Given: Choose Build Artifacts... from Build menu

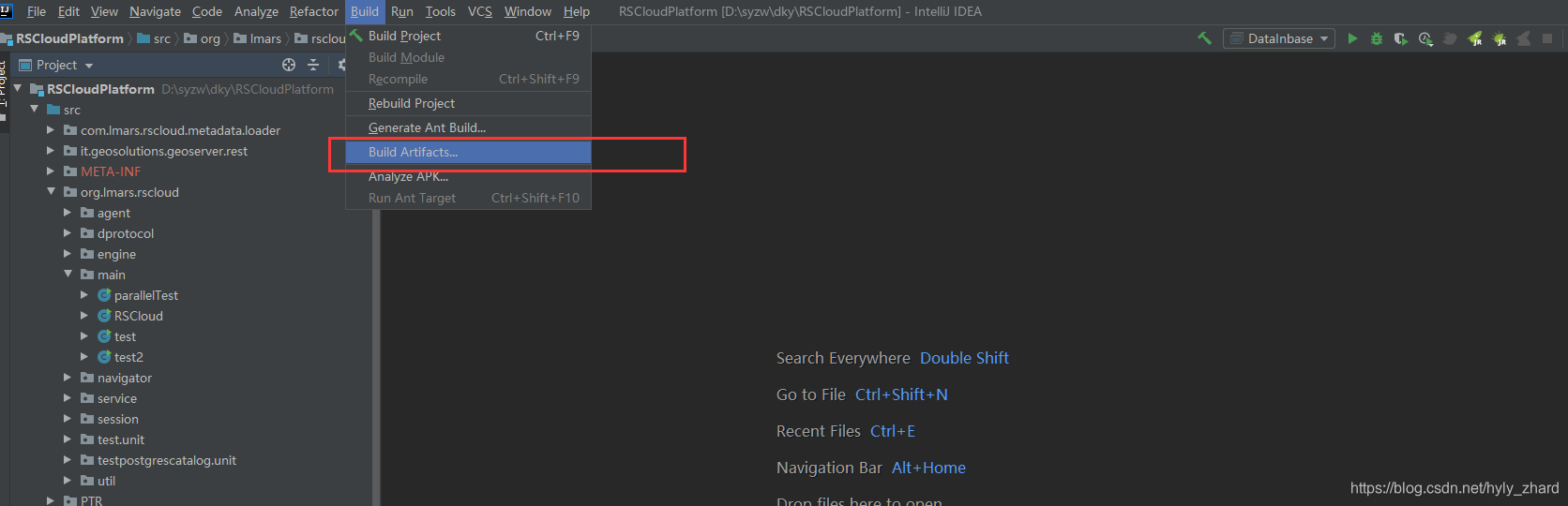Looking at the screenshot, I should pyautogui.click(x=468, y=152).
